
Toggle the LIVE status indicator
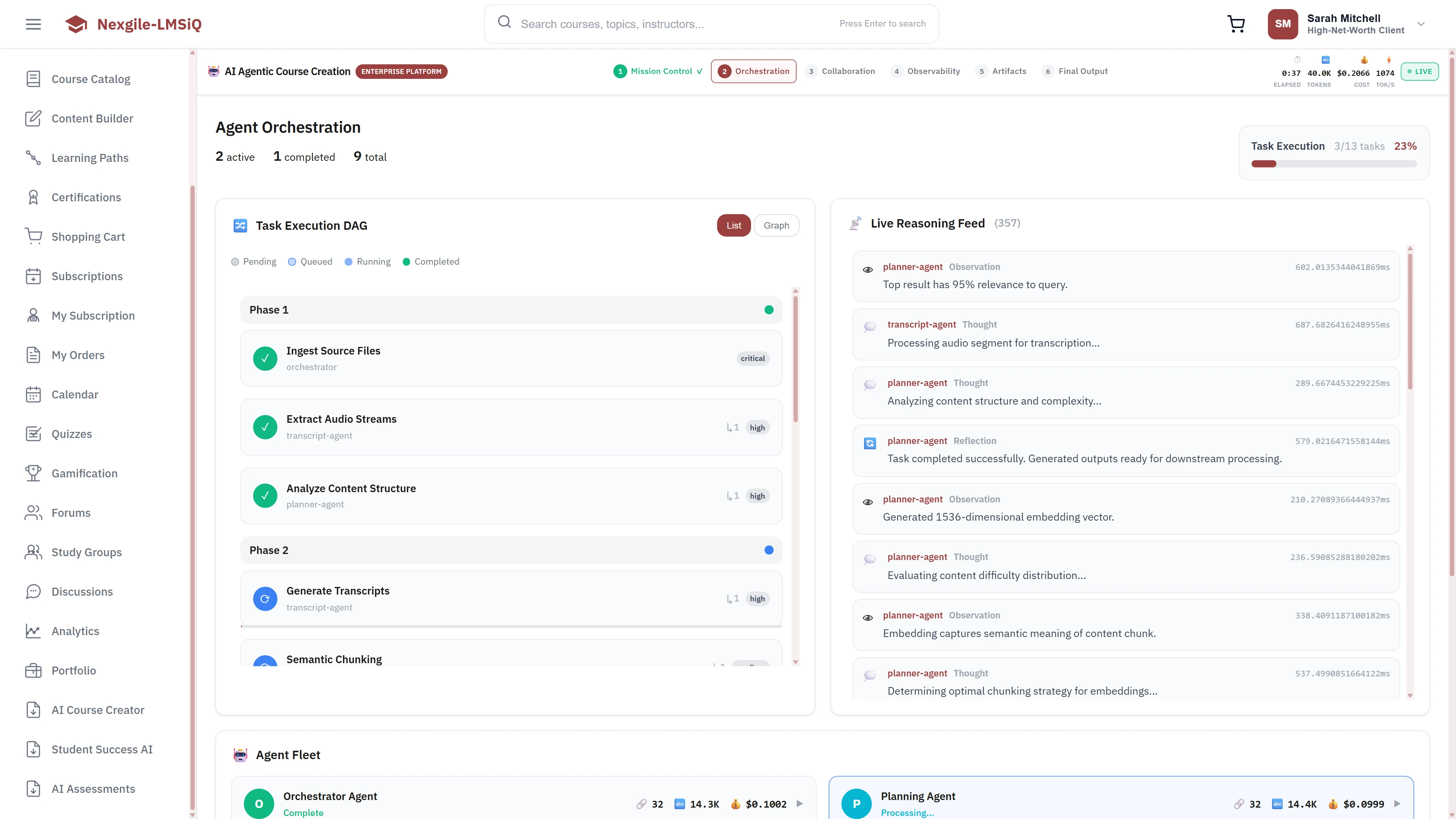click(1420, 71)
